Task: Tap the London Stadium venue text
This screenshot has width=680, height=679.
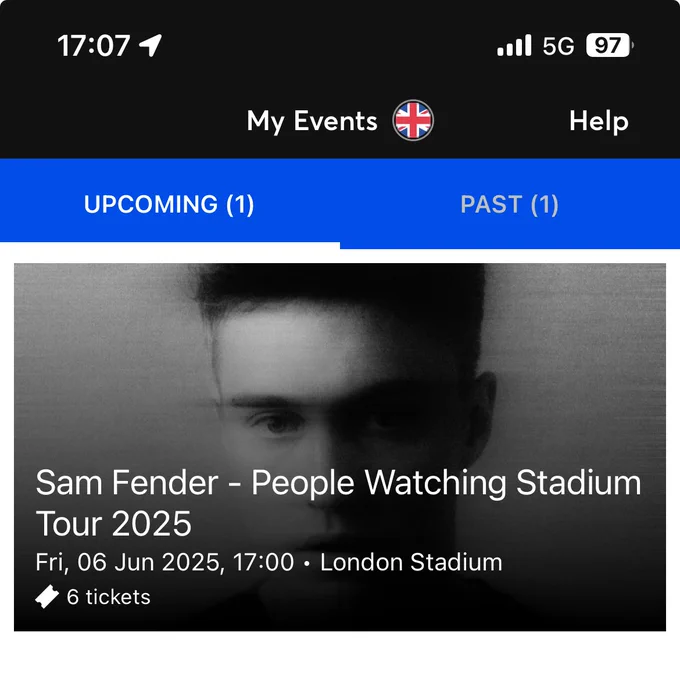Action: point(411,562)
